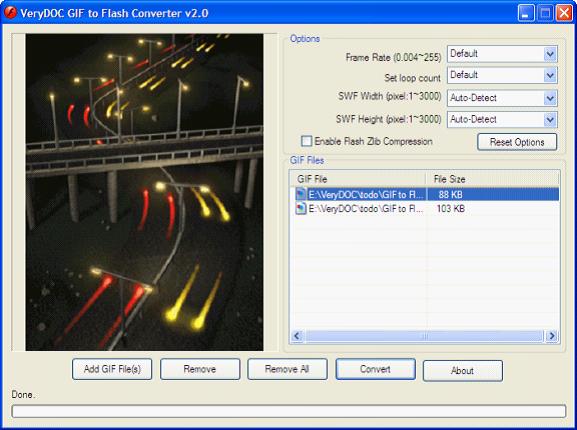Screen dimensions: 577x430
Task: Click the SWF Height Auto-Detect field
Action: click(x=496, y=120)
